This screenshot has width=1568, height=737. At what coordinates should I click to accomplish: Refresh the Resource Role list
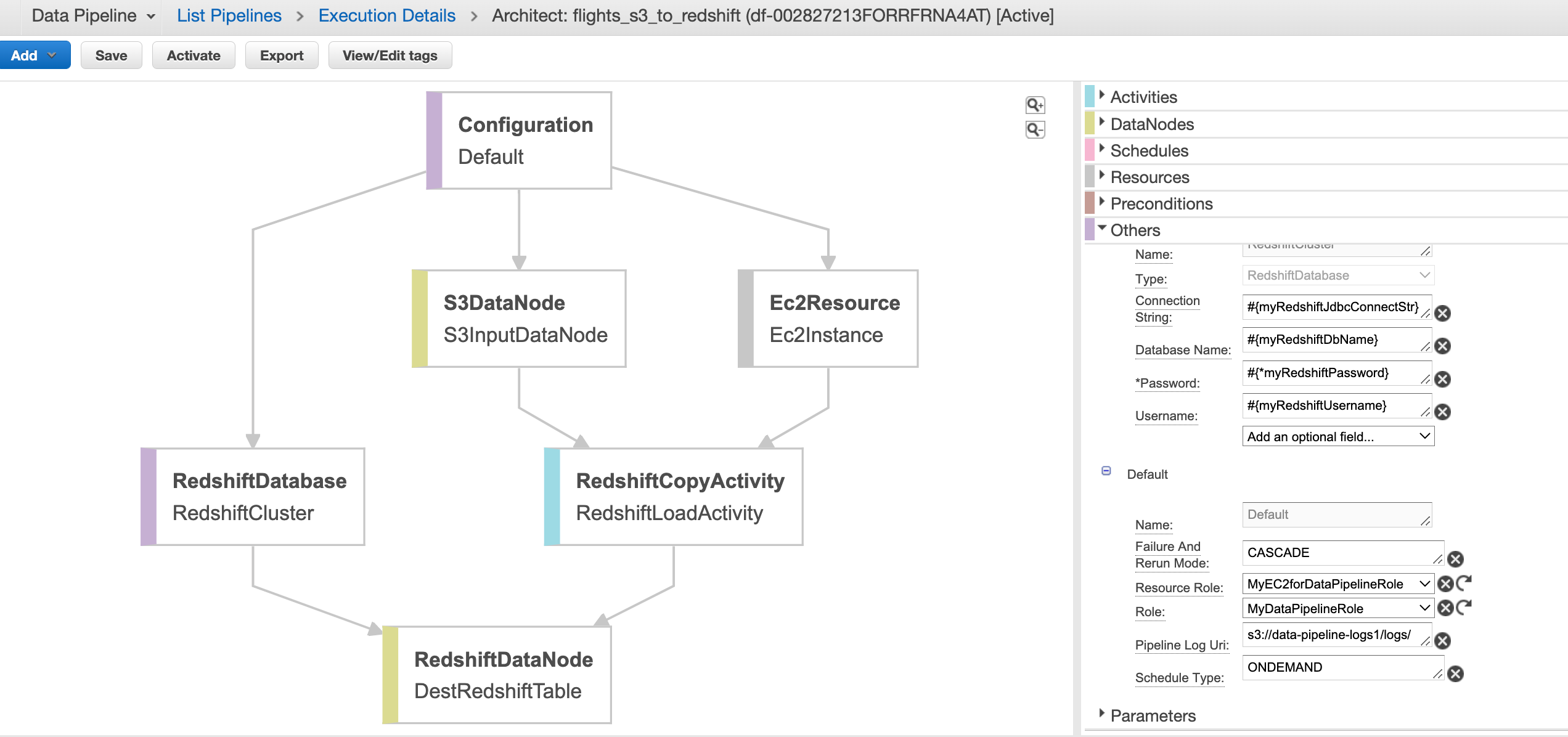1464,583
